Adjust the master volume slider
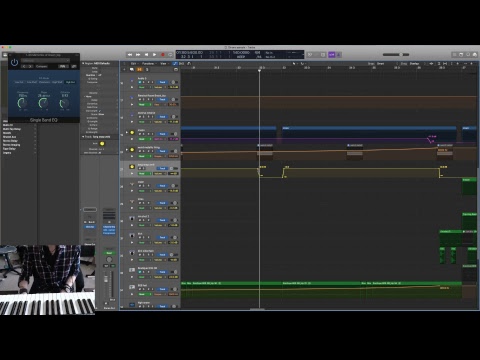This screenshot has height=360, width=480. tap(396, 55)
